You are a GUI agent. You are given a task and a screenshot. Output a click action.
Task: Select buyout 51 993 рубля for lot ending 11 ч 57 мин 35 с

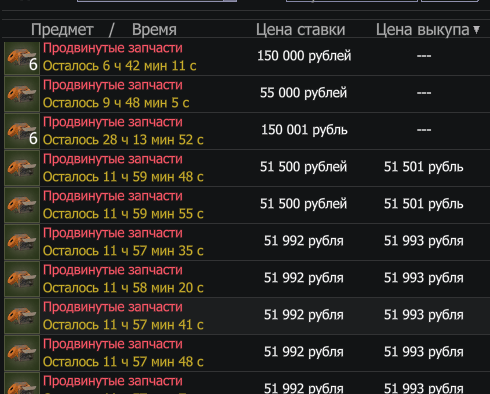423,241
